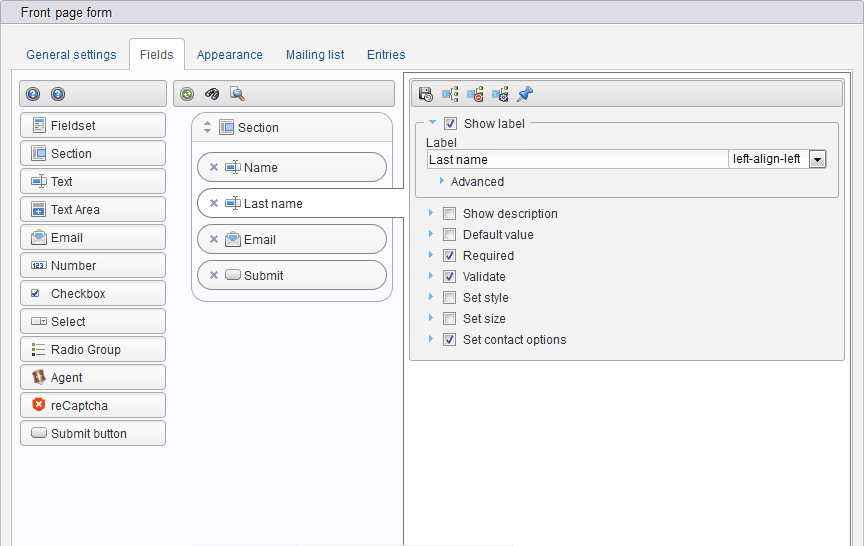The image size is (864, 546).
Task: Click the green refresh icon above form fields
Action: 187,94
